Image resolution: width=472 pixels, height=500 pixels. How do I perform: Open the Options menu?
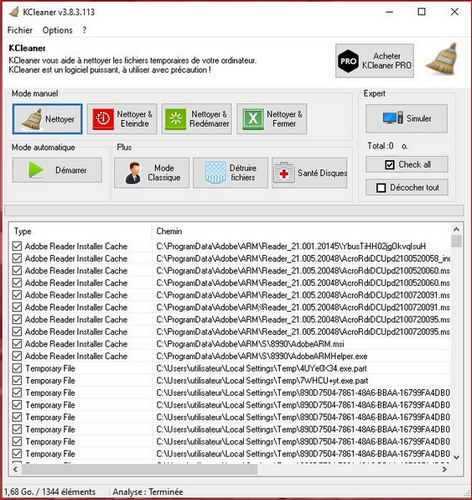tap(57, 30)
